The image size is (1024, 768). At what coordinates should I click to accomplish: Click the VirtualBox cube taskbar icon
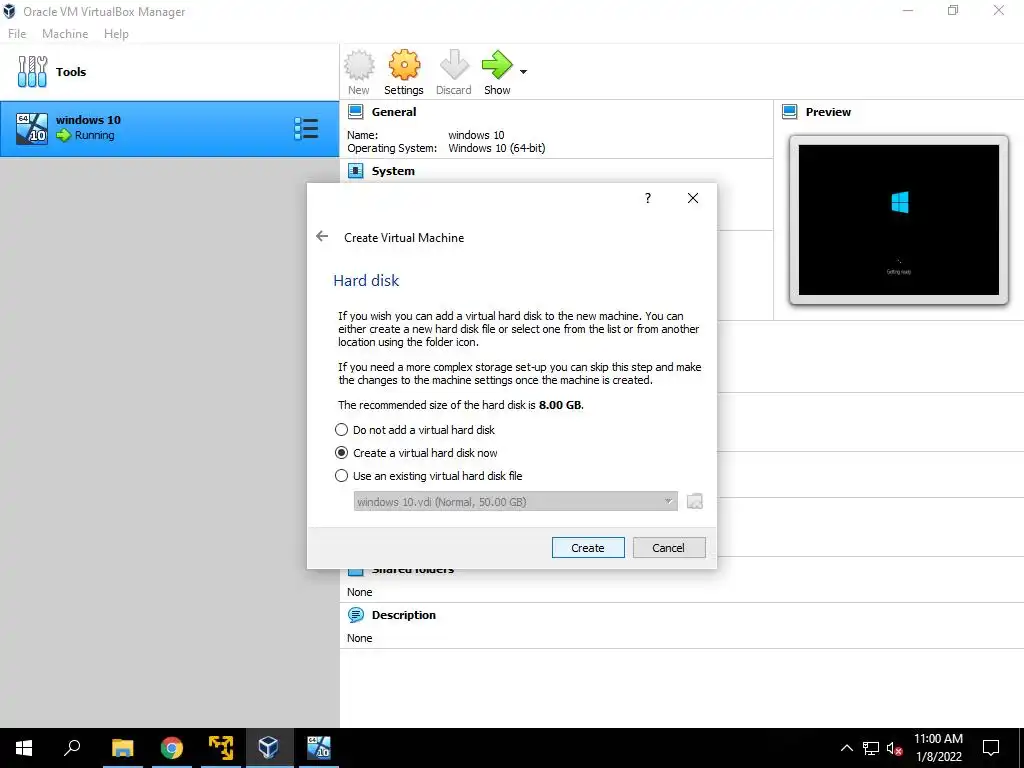click(x=268, y=748)
